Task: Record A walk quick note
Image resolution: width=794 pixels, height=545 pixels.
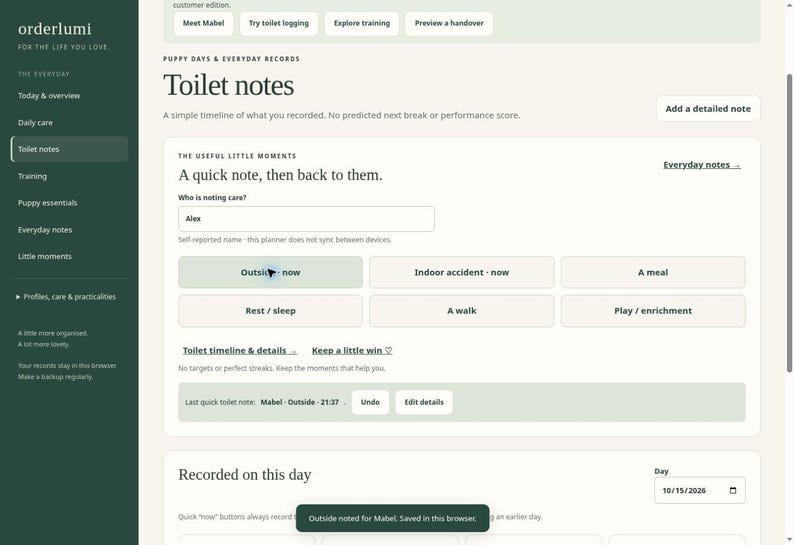Action: pyautogui.click(x=461, y=311)
